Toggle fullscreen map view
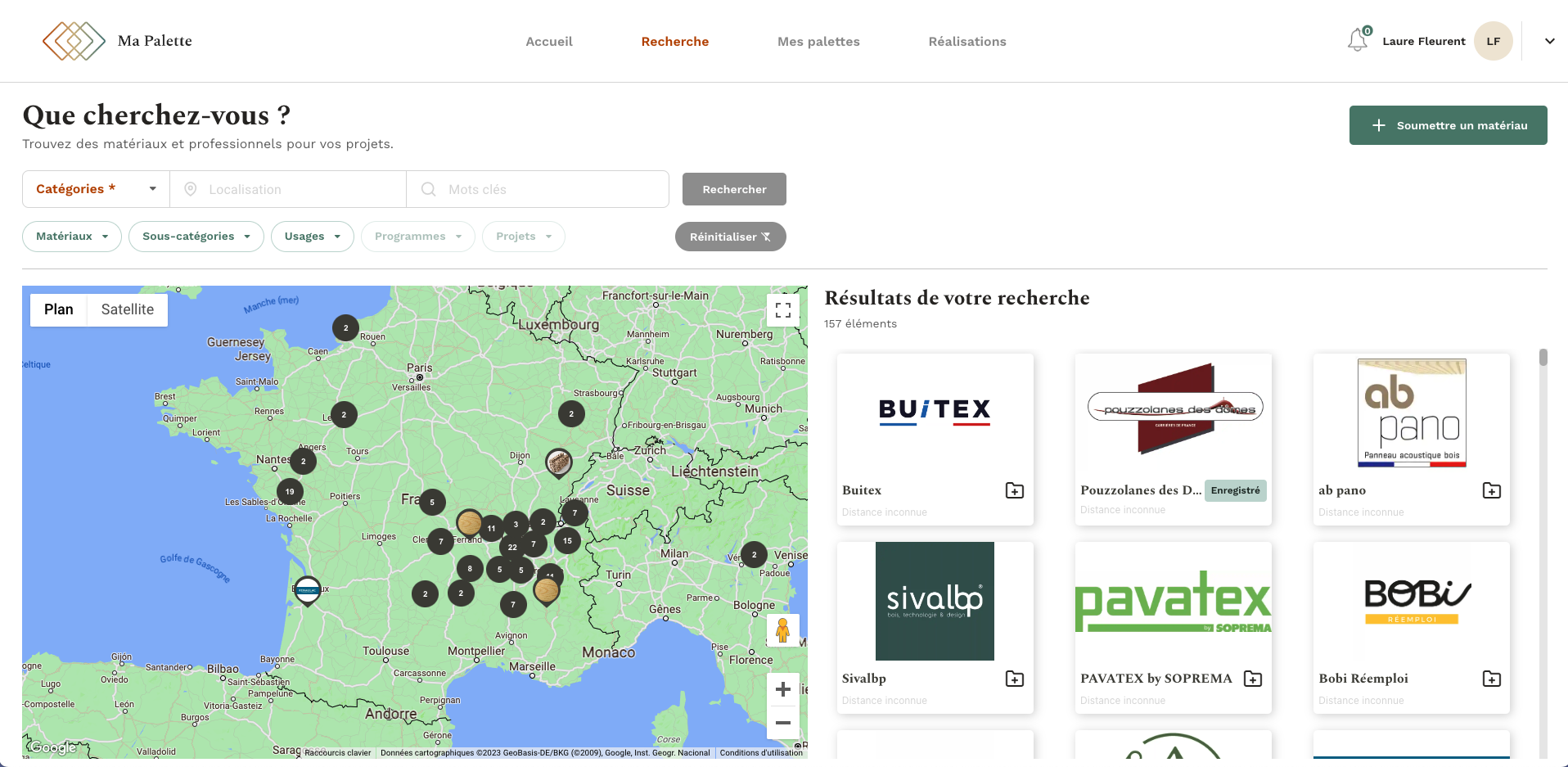1568x767 pixels. 782,310
